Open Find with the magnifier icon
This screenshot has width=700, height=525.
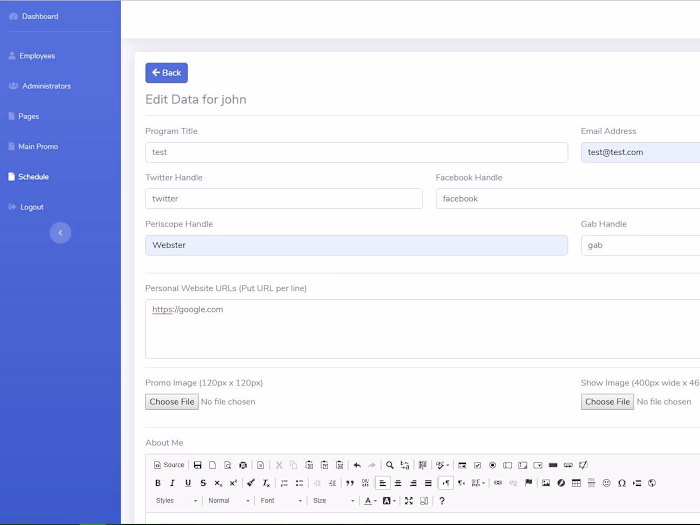pos(390,465)
